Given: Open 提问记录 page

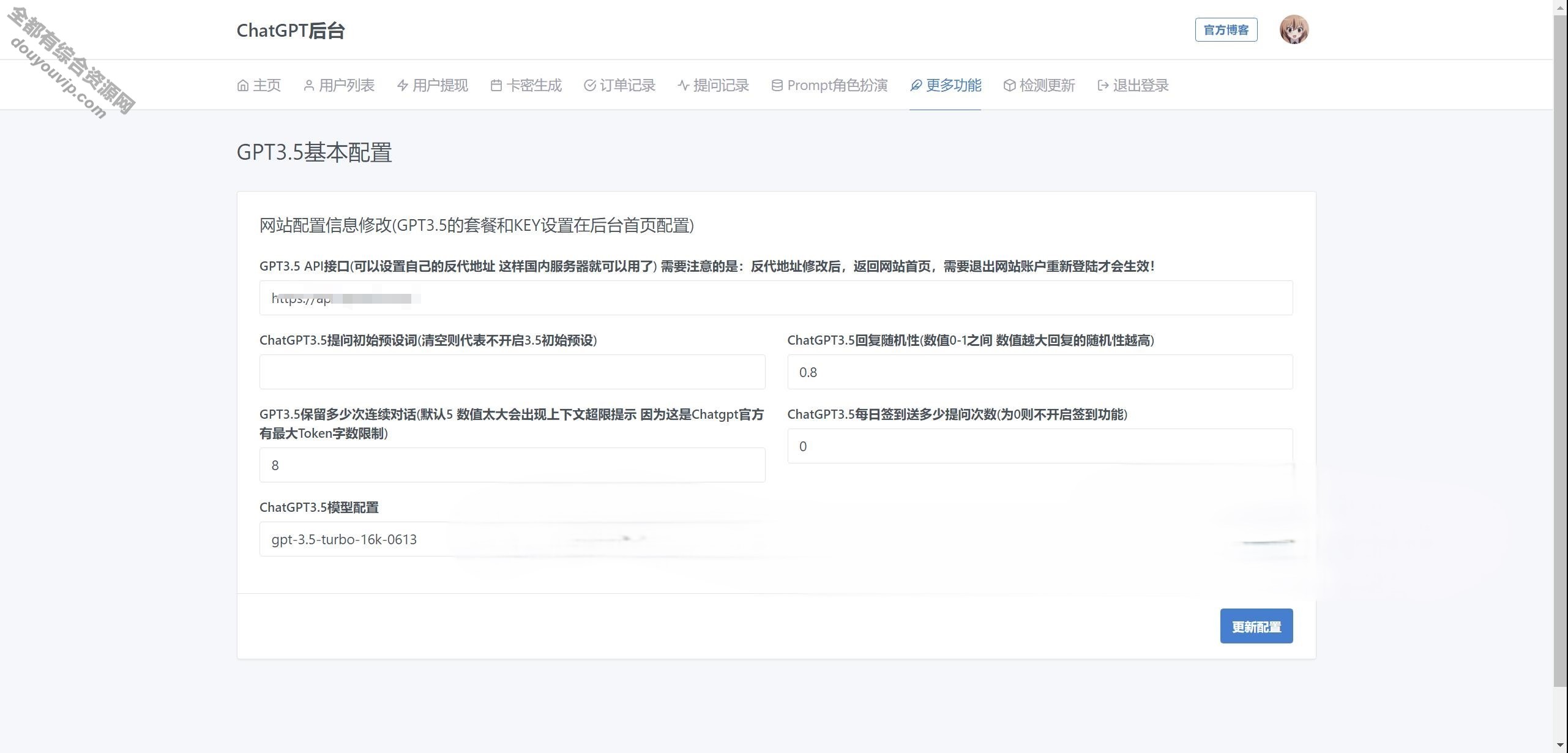Looking at the screenshot, I should (x=714, y=85).
